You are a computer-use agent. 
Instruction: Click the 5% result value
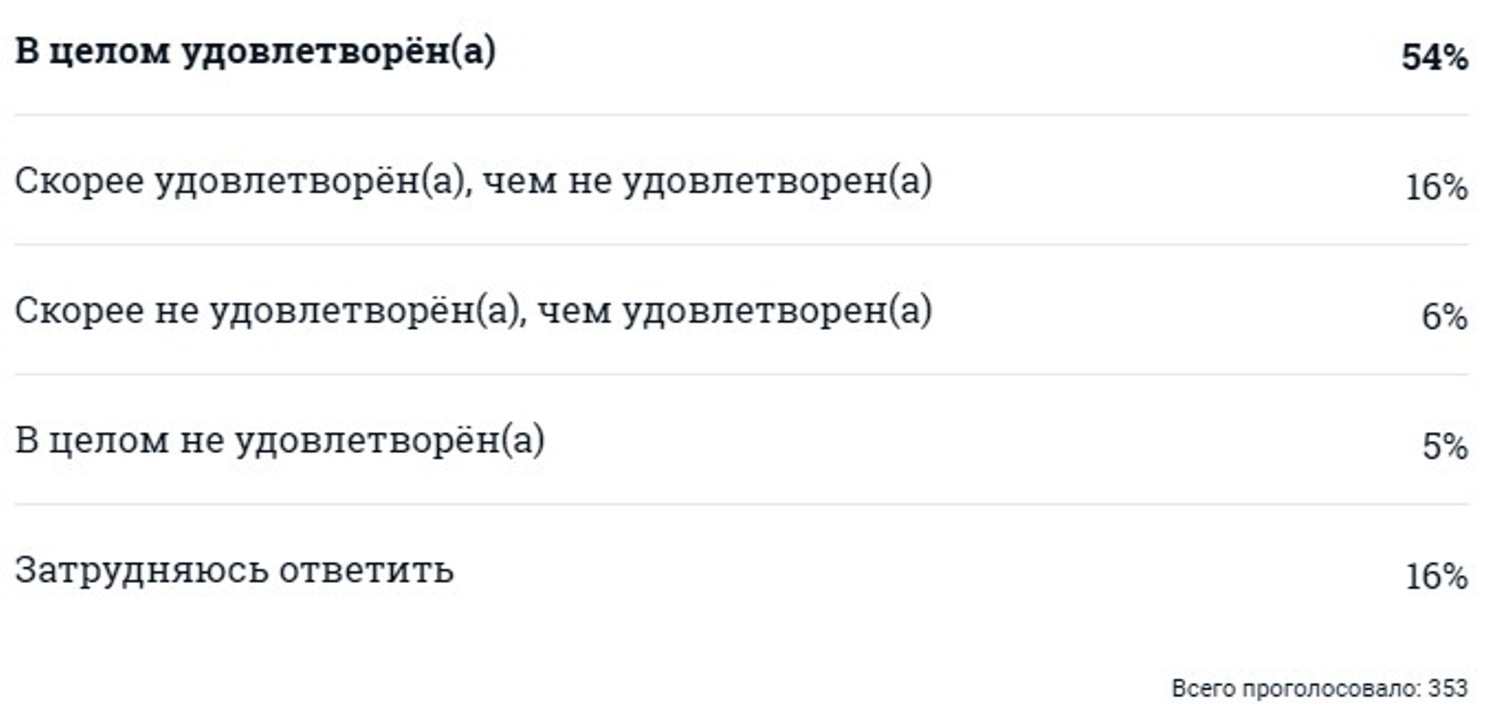pos(1445,447)
